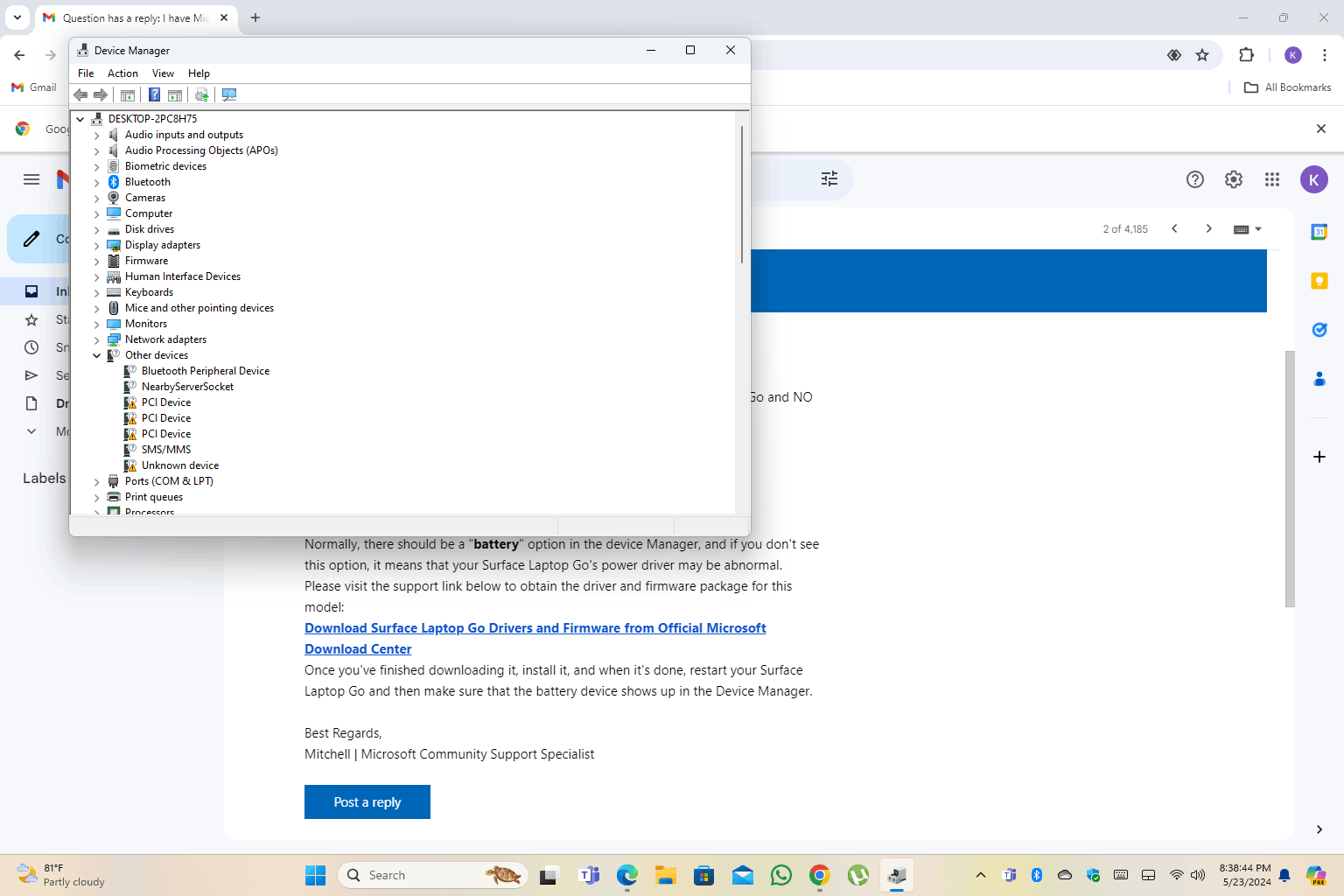This screenshot has height=896, width=1344.
Task: Open Google Calendar in Gmail side panel
Action: [x=1319, y=232]
